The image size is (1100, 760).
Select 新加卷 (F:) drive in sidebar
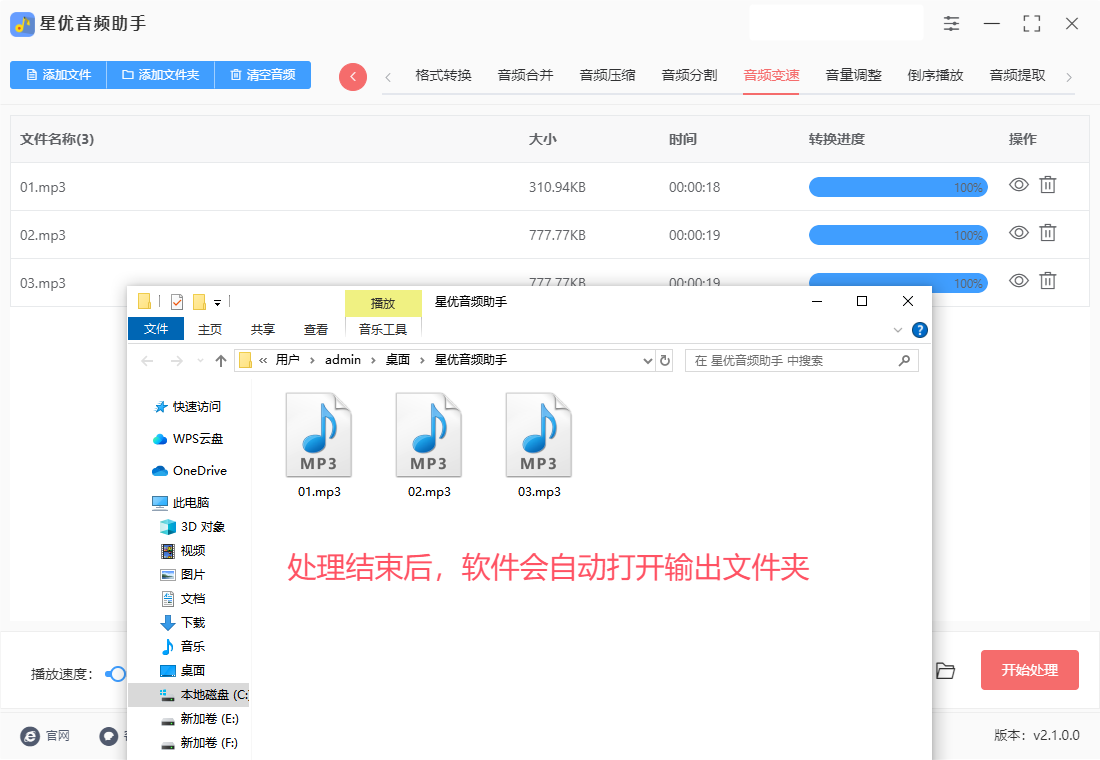[x=200, y=742]
